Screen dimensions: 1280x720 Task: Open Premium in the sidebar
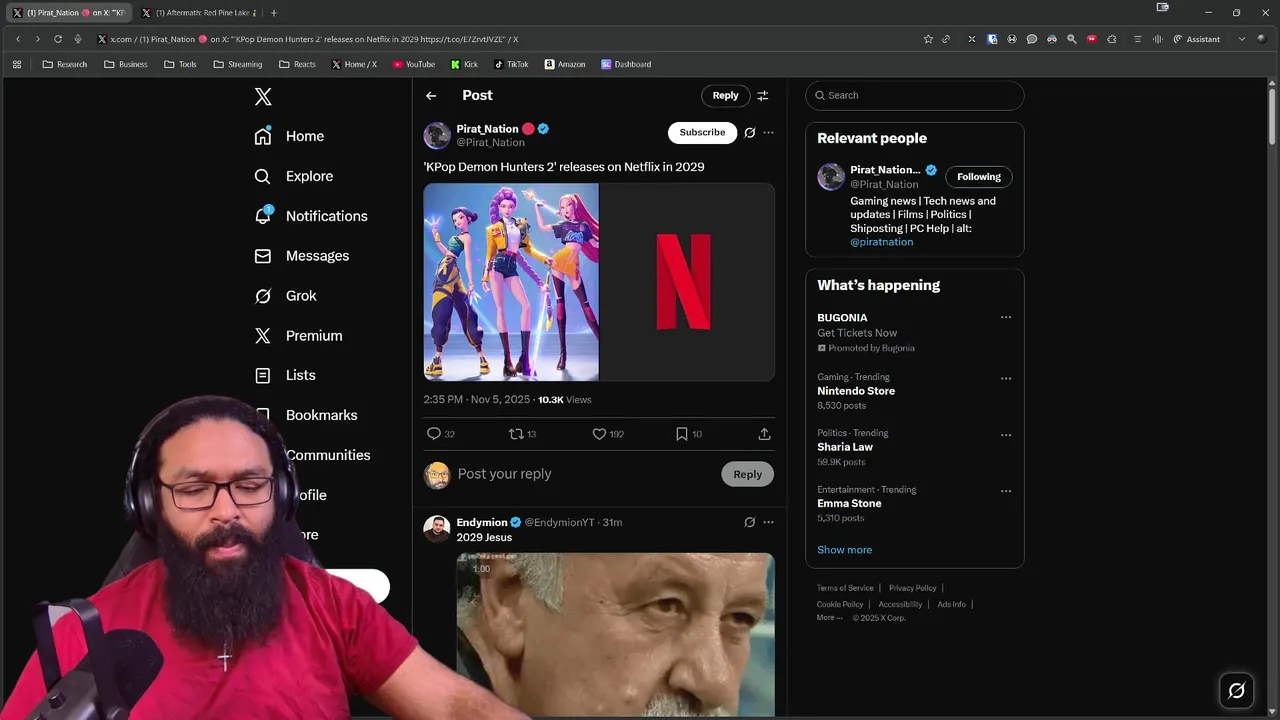point(298,336)
